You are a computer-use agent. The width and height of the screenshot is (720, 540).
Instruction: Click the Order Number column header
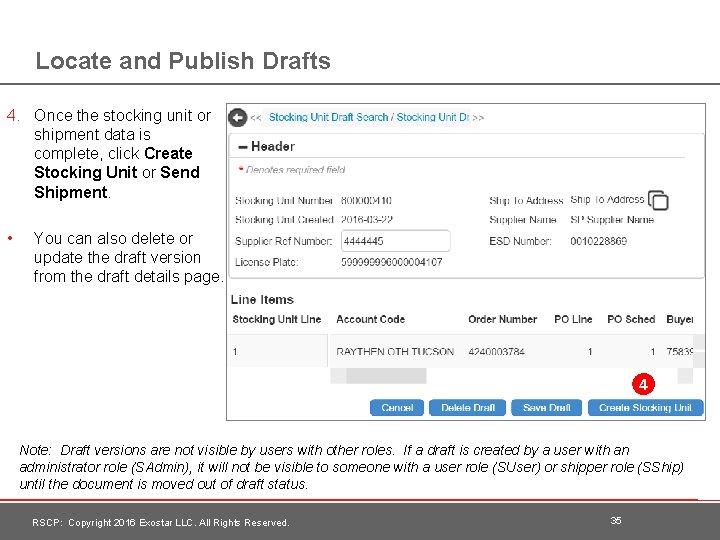point(502,320)
